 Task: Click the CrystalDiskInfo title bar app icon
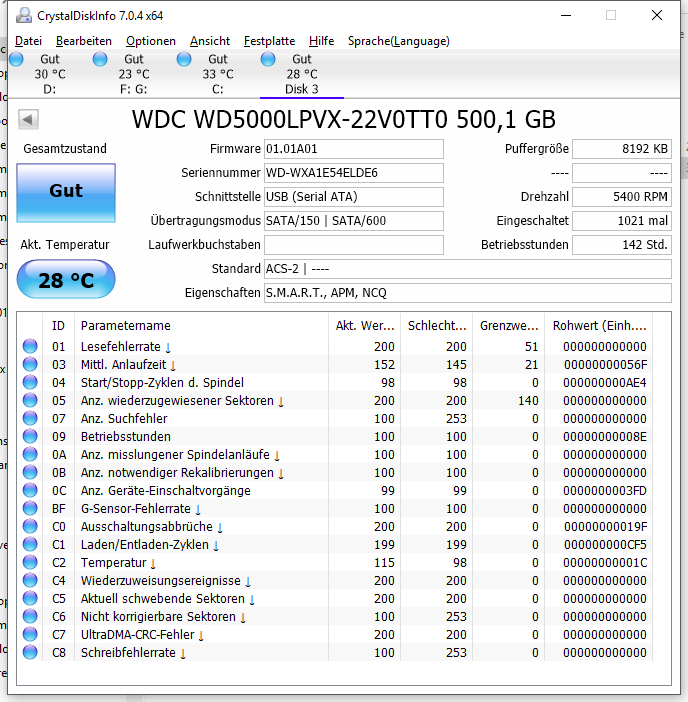coord(23,16)
